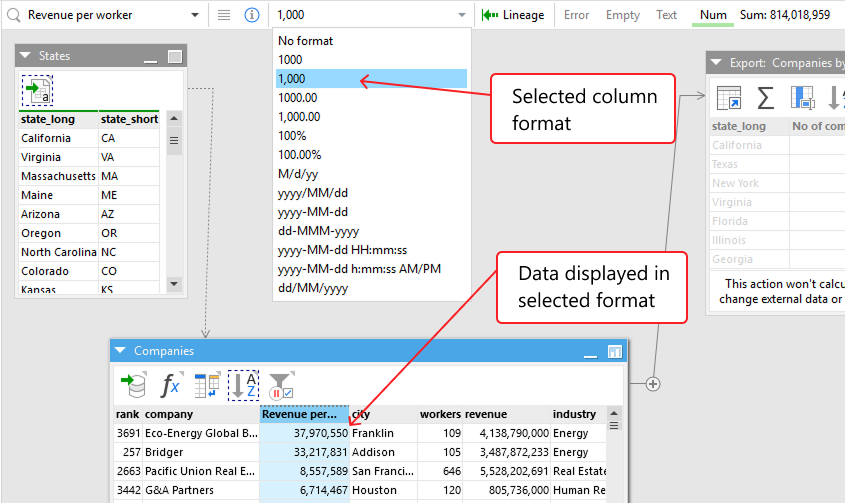
Task: Toggle the Text filter
Action: pos(666,15)
